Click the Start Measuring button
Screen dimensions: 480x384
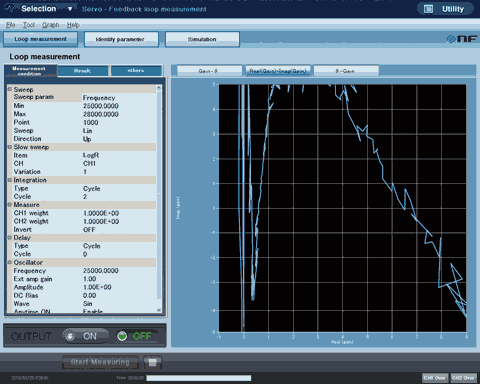pyautogui.click(x=100, y=362)
